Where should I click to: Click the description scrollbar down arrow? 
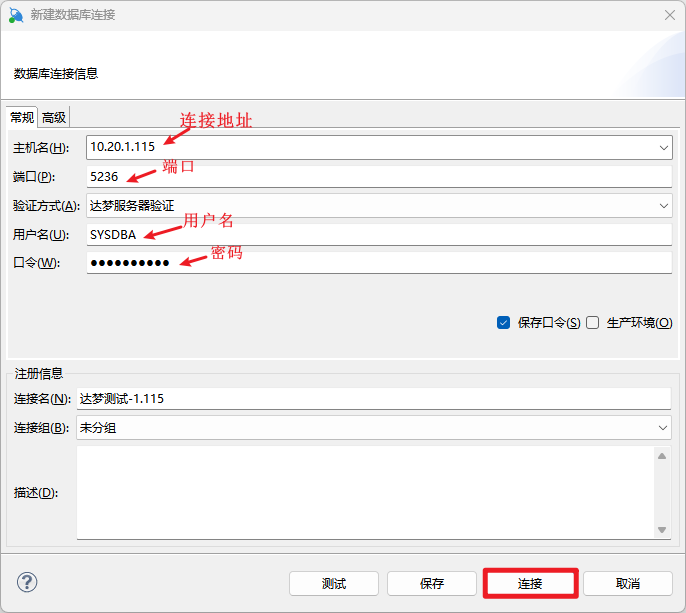click(662, 530)
